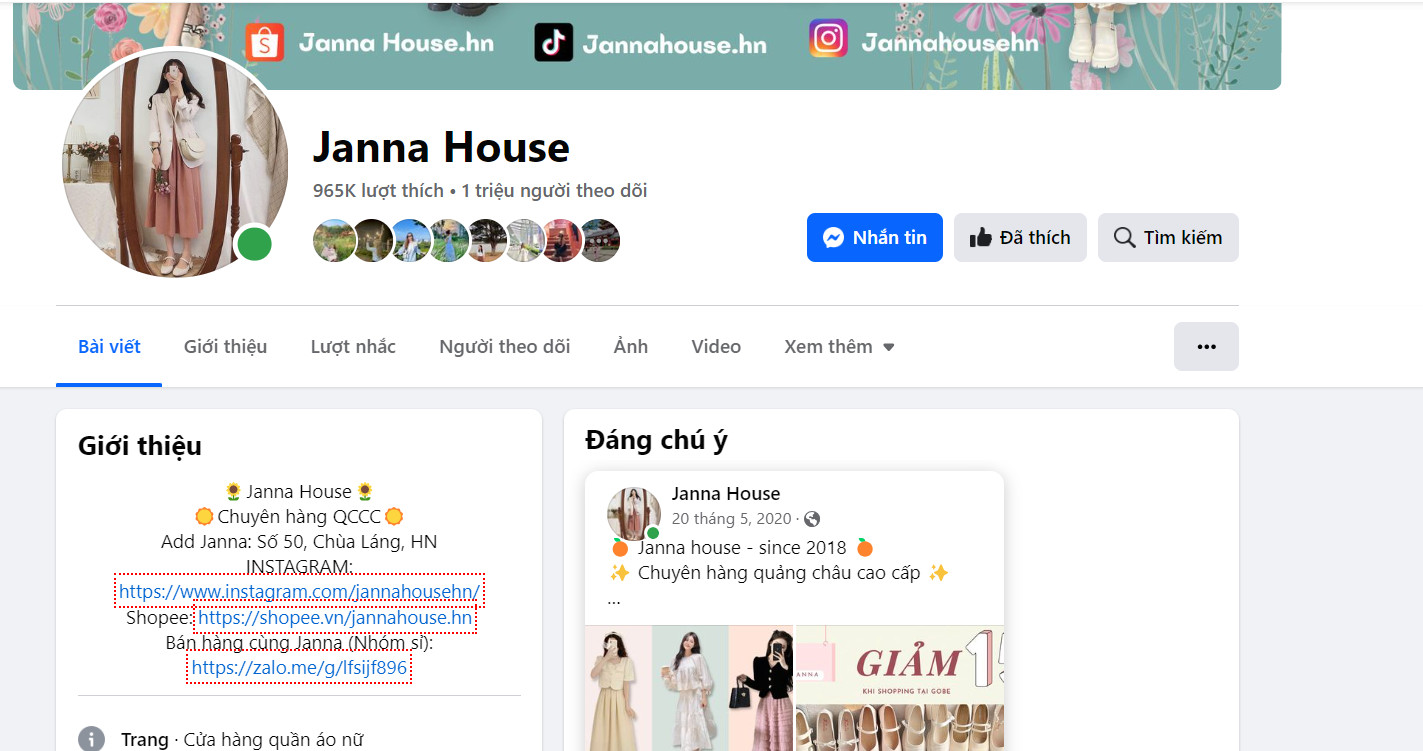Open the Instagram jannahousehn link
The width and height of the screenshot is (1423, 751).
[x=300, y=592]
